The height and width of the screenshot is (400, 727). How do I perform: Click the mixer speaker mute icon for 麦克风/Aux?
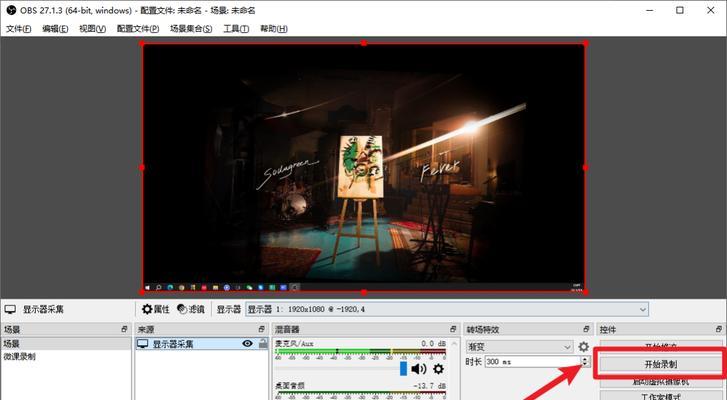pyautogui.click(x=419, y=369)
